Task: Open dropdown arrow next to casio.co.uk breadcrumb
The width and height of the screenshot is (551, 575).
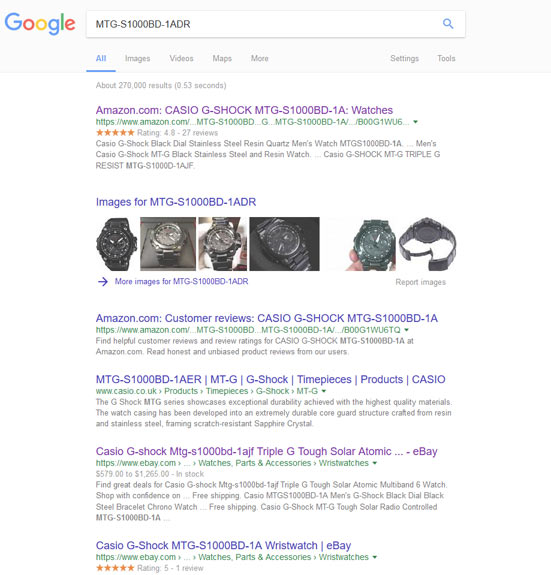Action: (324, 391)
